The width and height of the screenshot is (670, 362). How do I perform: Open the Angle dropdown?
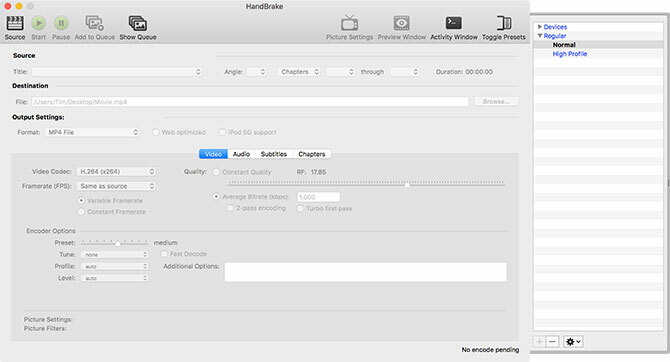[257, 72]
